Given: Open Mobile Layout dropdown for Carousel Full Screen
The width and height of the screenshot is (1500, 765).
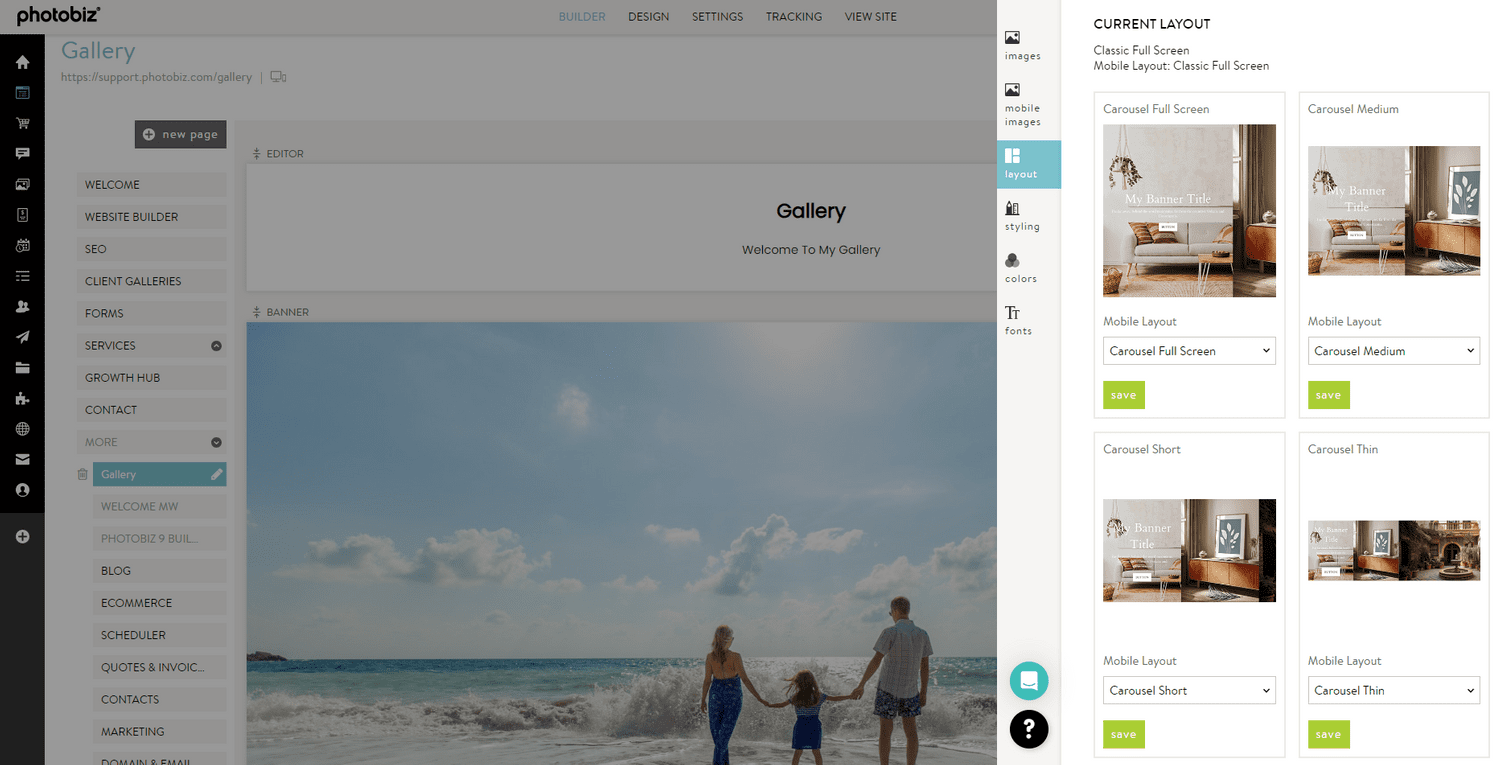Looking at the screenshot, I should [x=1189, y=351].
